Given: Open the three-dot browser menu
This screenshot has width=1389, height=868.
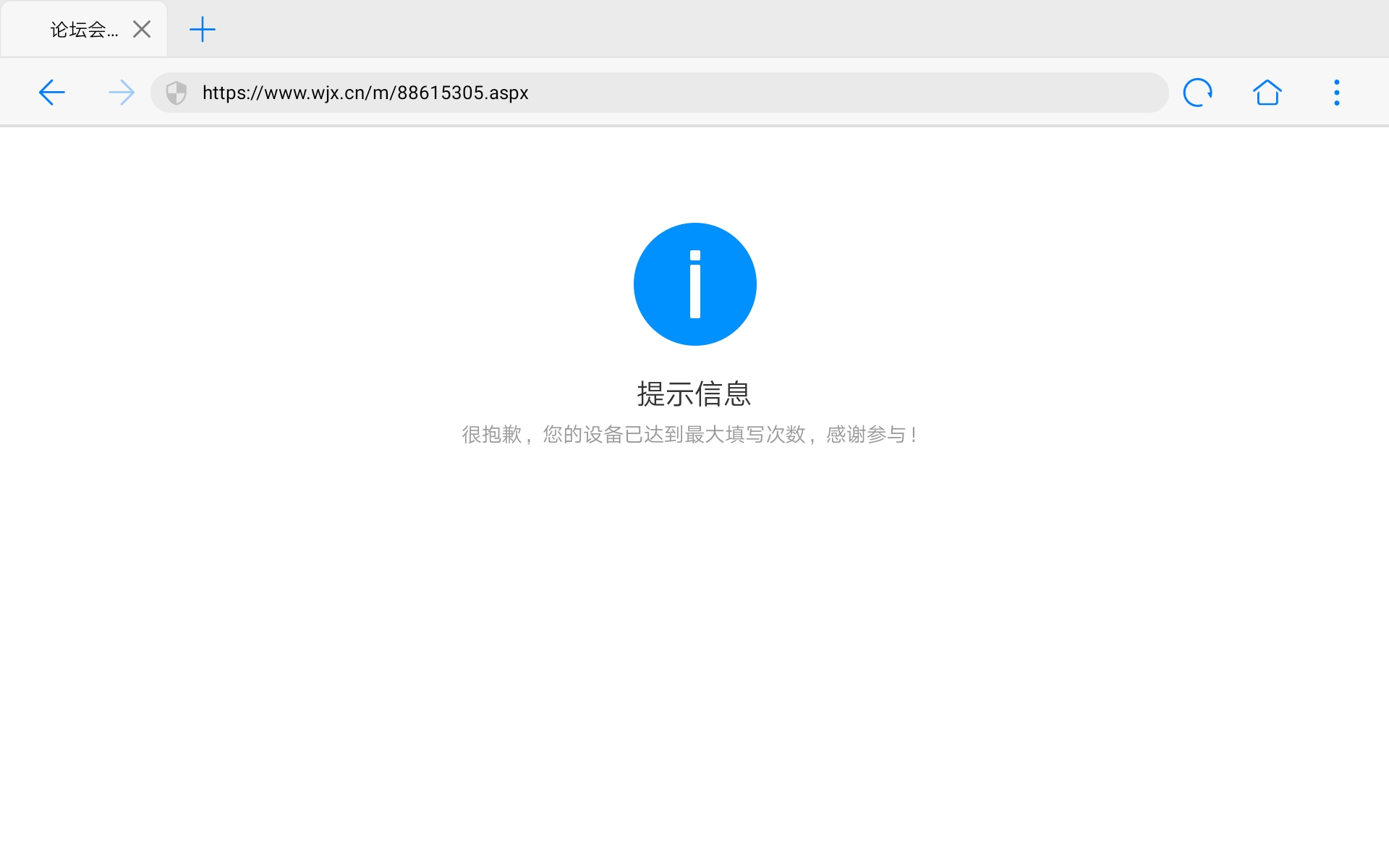Looking at the screenshot, I should click(x=1336, y=93).
